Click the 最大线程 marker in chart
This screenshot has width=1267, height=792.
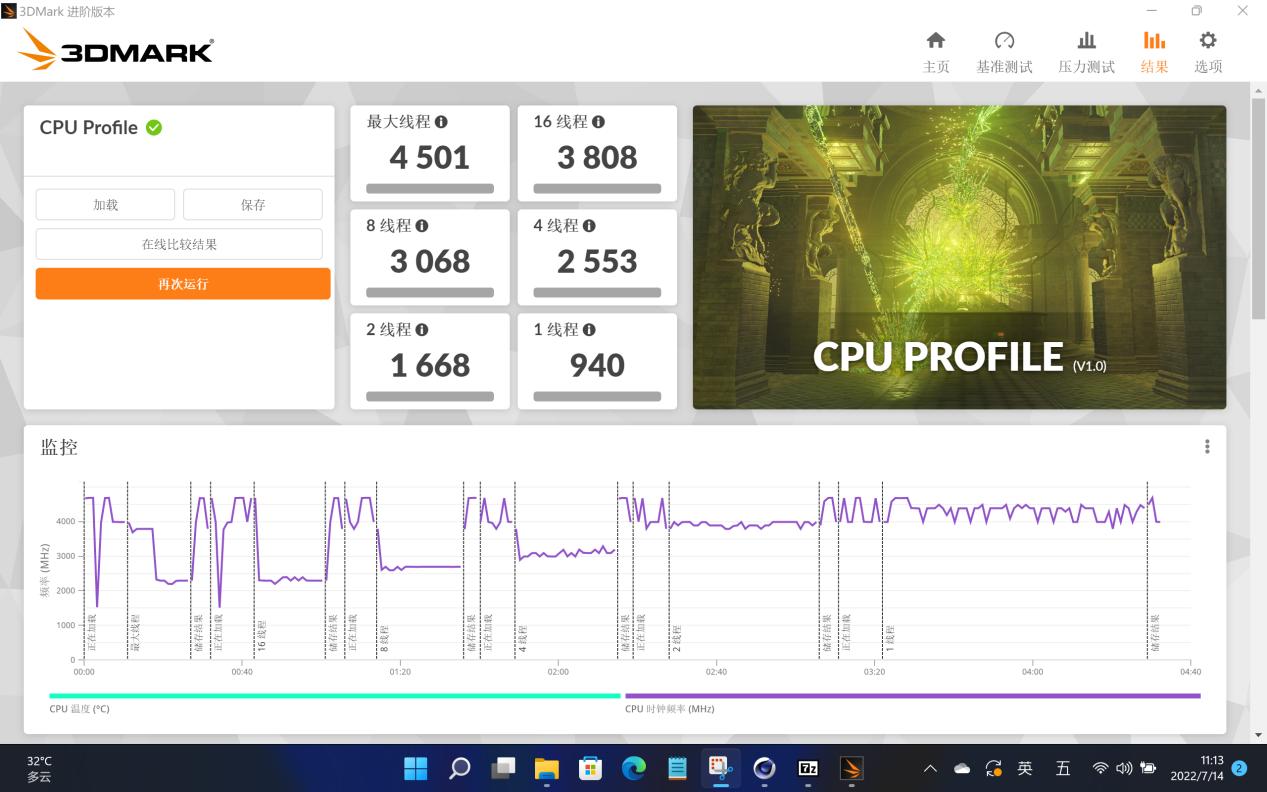135,634
